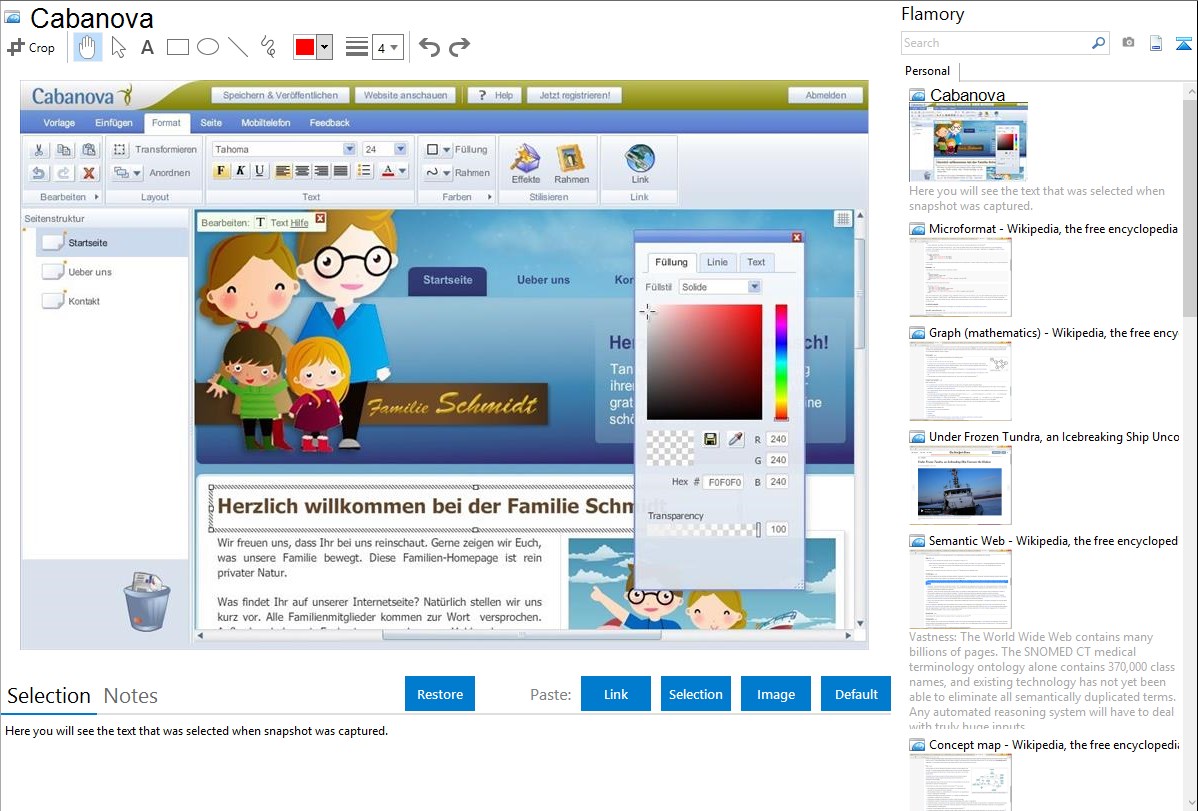The width and height of the screenshot is (1198, 811).
Task: Pick the freehand drawing tool
Action: coord(267,47)
